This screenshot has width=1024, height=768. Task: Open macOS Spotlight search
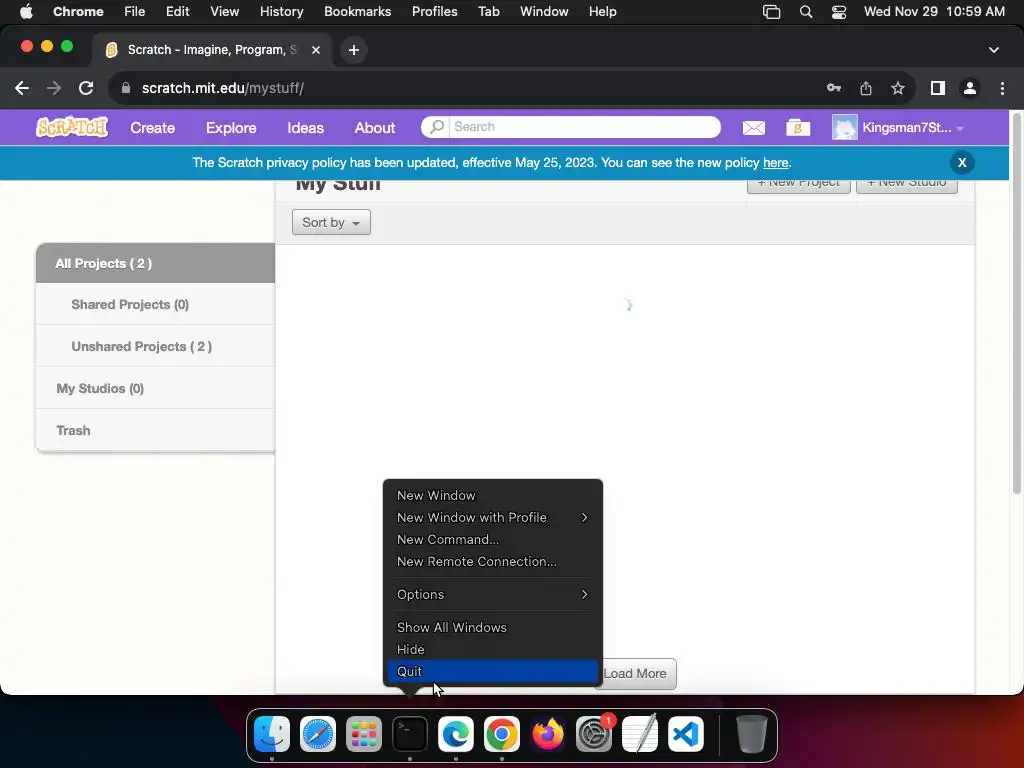(x=806, y=12)
